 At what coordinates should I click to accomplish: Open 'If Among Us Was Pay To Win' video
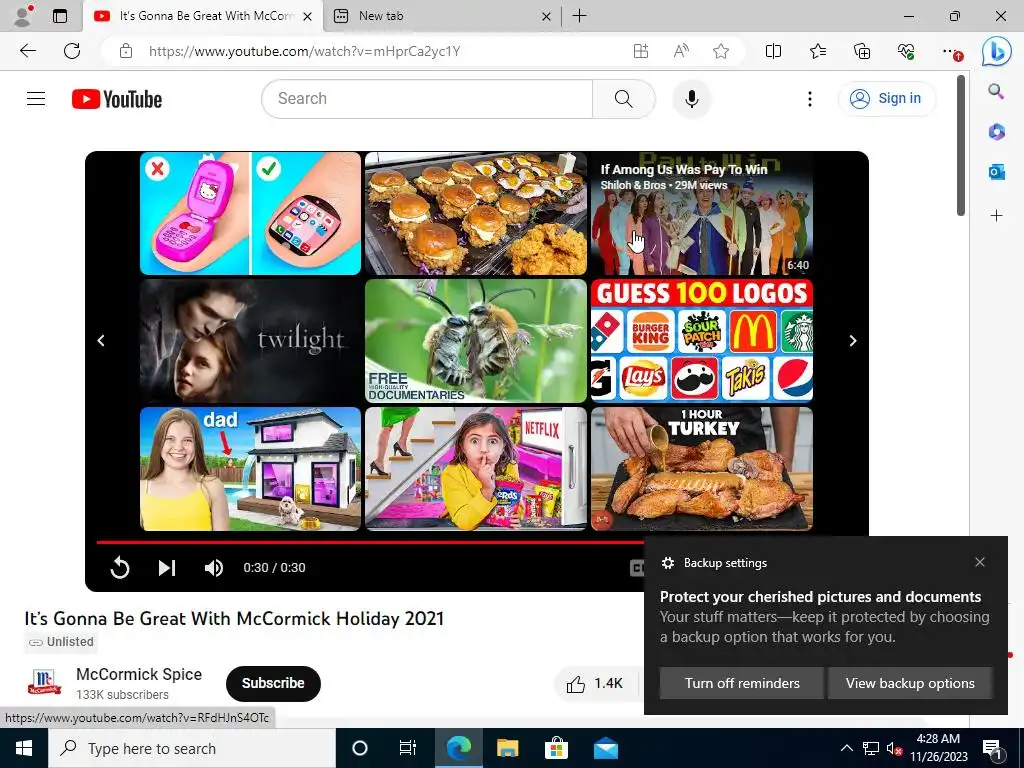[702, 214]
